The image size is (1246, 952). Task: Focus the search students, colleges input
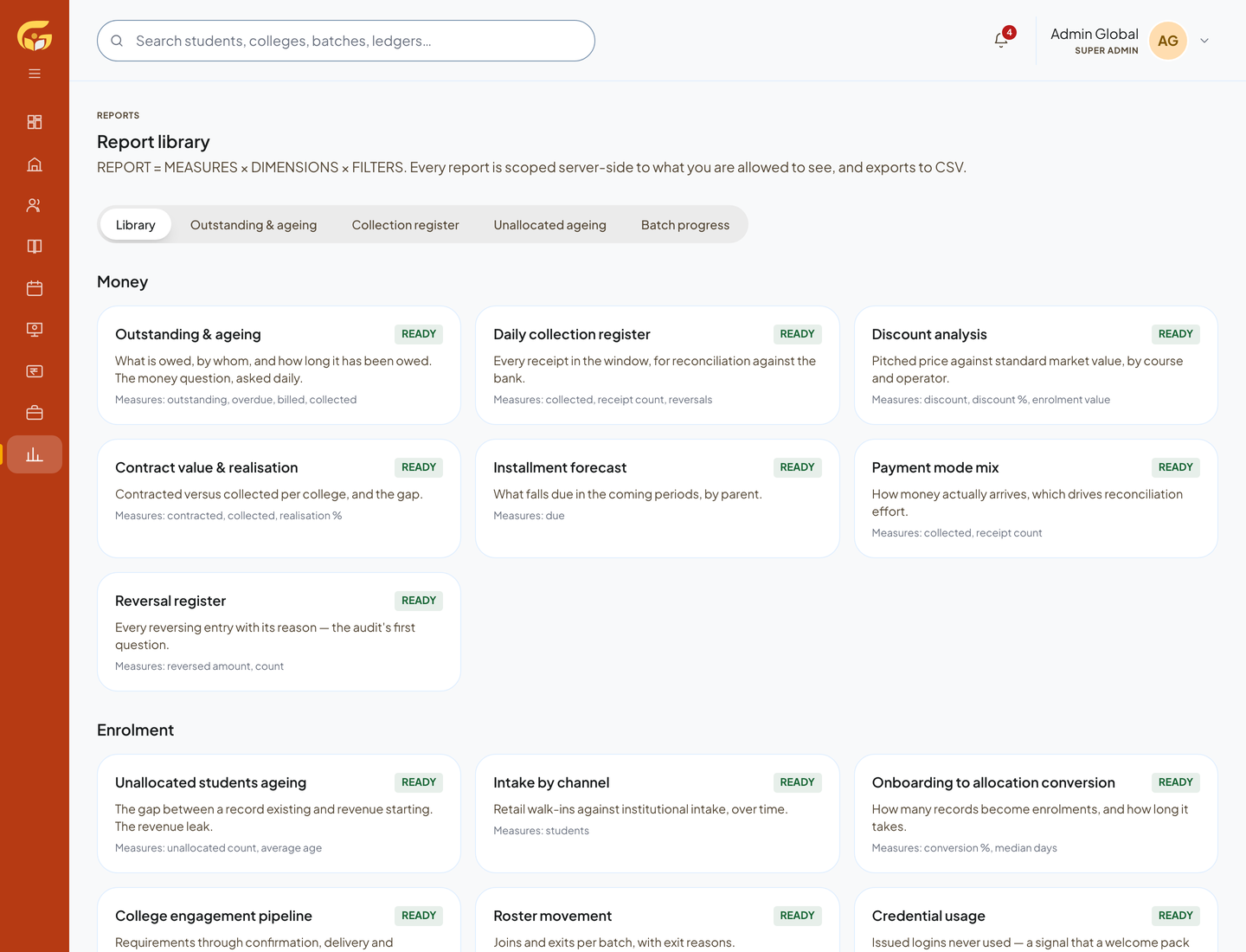pyautogui.click(x=346, y=41)
